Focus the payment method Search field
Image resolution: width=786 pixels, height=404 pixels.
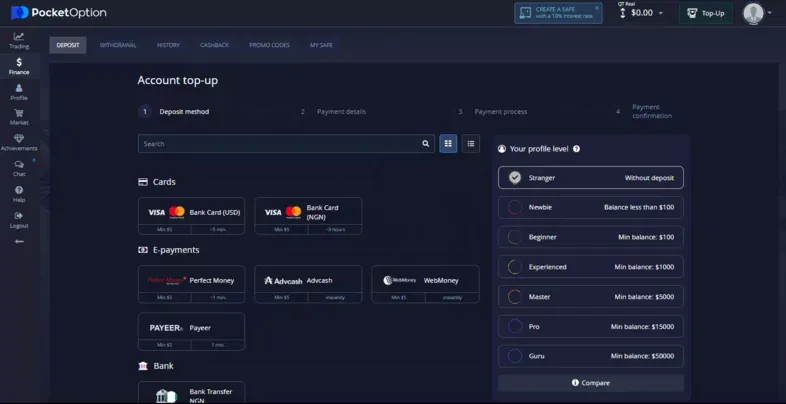pyautogui.click(x=286, y=144)
